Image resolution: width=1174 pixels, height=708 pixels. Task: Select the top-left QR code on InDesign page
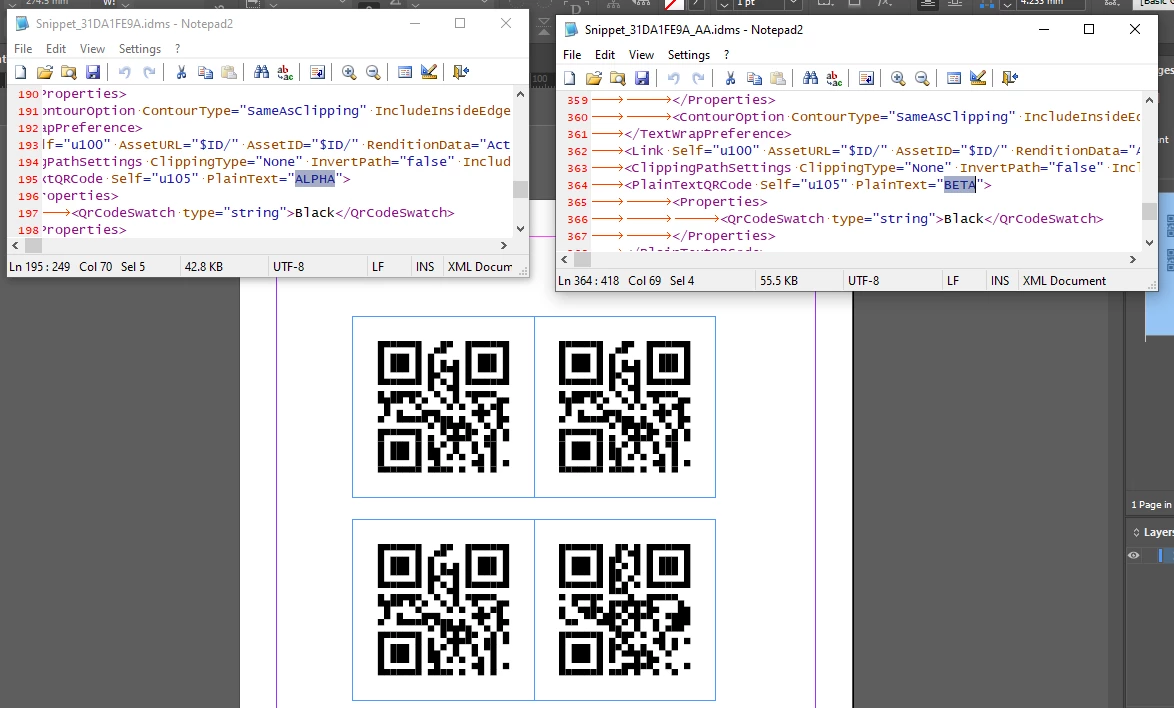coord(443,406)
